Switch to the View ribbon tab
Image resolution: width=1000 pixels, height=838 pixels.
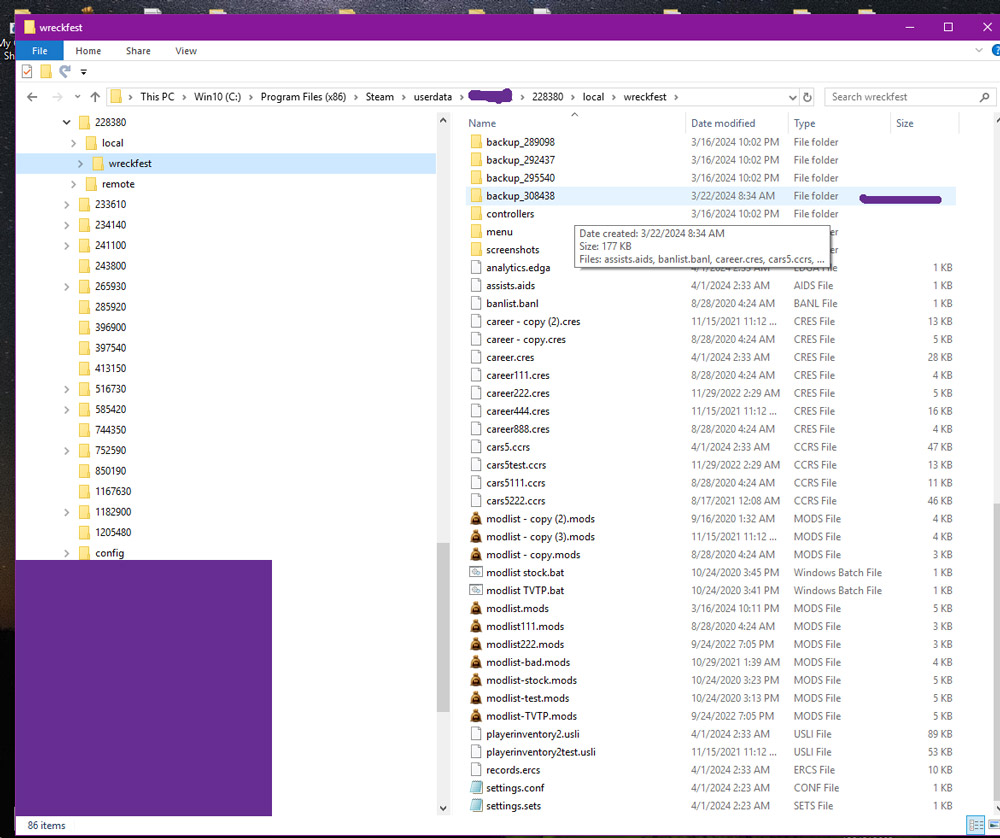pos(186,51)
